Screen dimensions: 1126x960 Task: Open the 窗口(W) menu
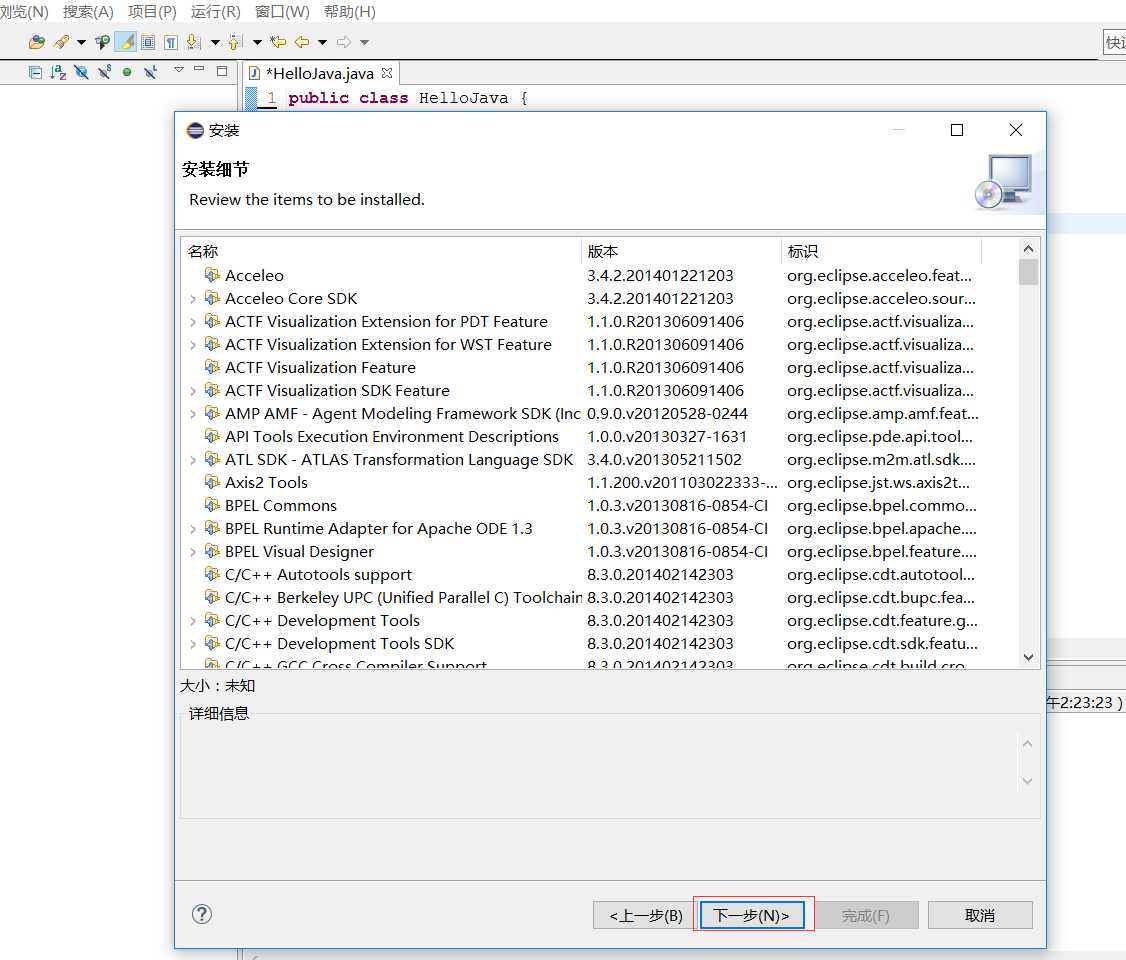point(282,11)
